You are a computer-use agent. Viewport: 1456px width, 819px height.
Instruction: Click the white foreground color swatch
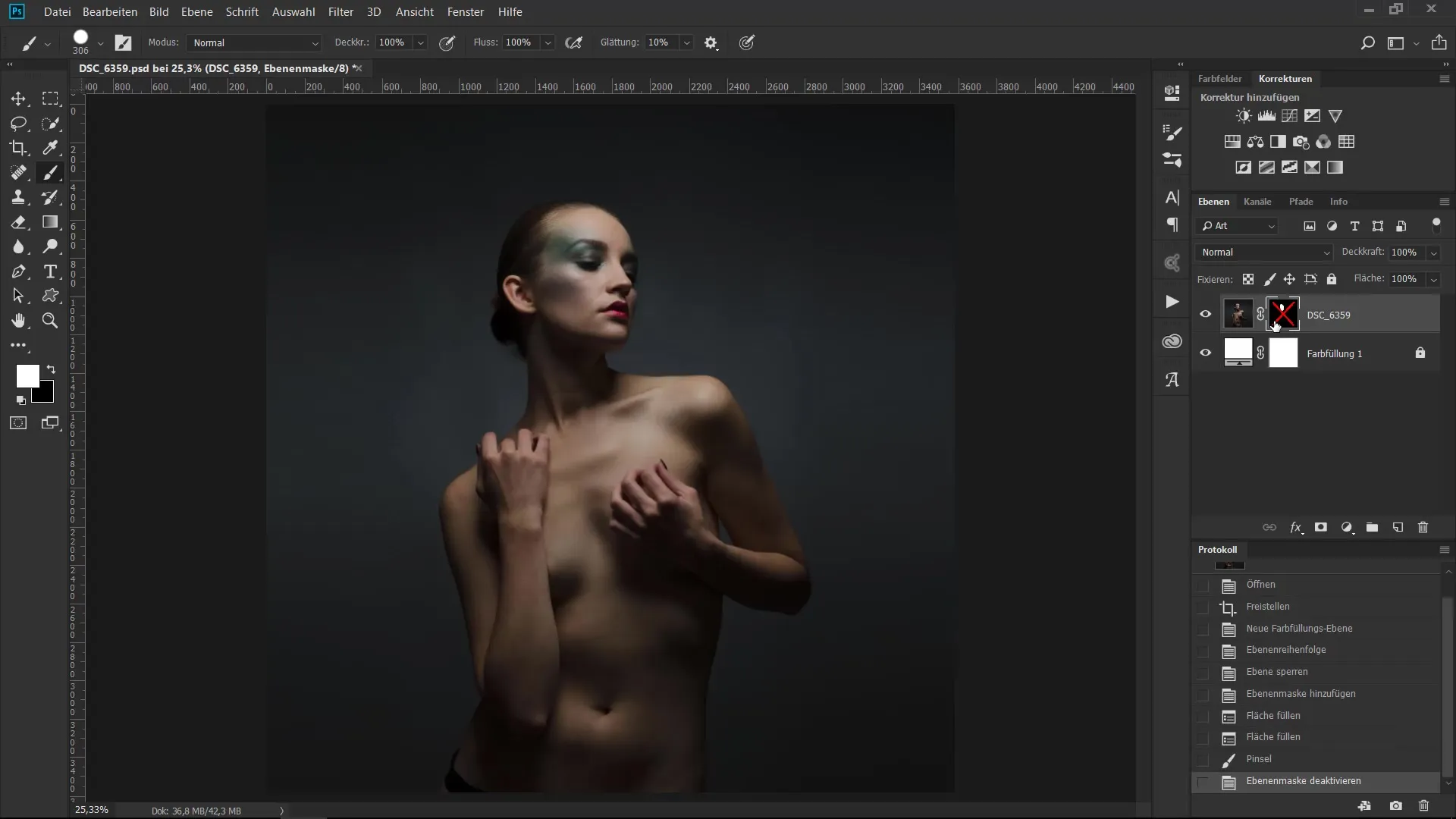coord(27,375)
